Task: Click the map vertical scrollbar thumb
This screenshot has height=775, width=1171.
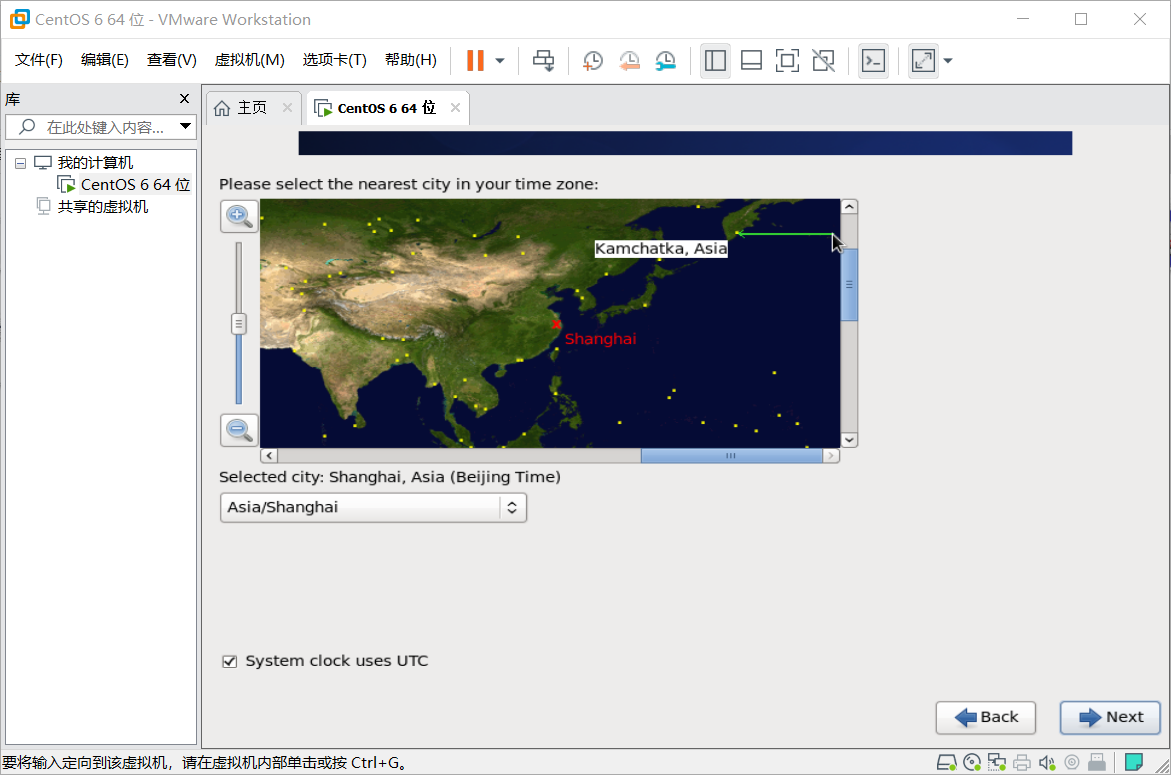Action: click(x=849, y=284)
